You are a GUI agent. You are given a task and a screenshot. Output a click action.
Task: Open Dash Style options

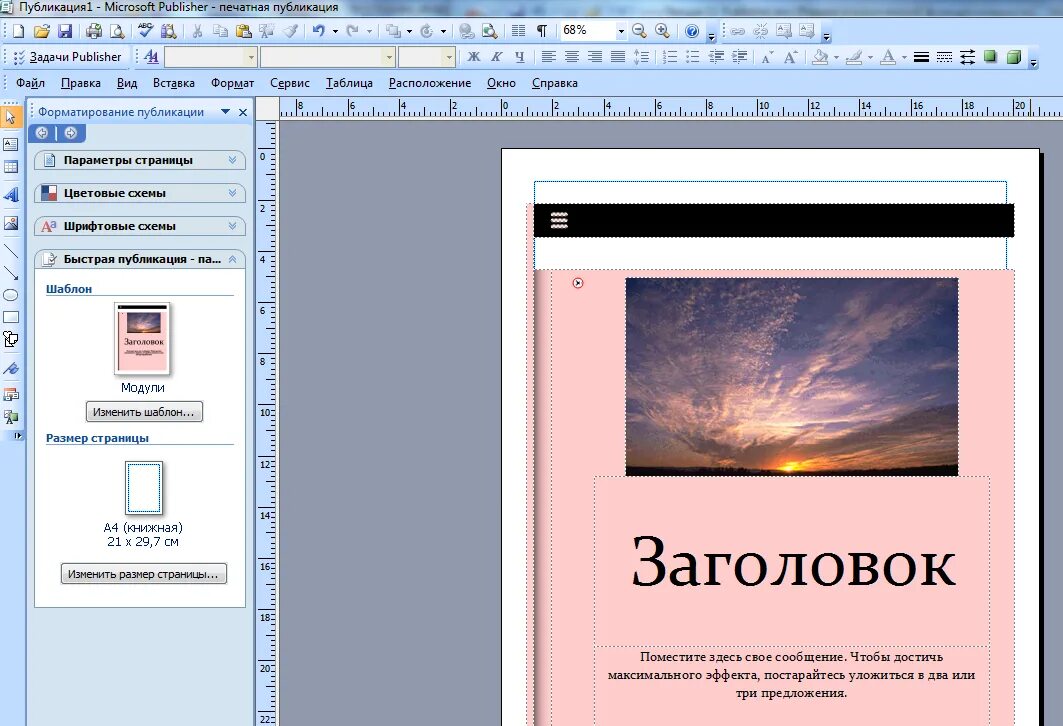pos(944,57)
